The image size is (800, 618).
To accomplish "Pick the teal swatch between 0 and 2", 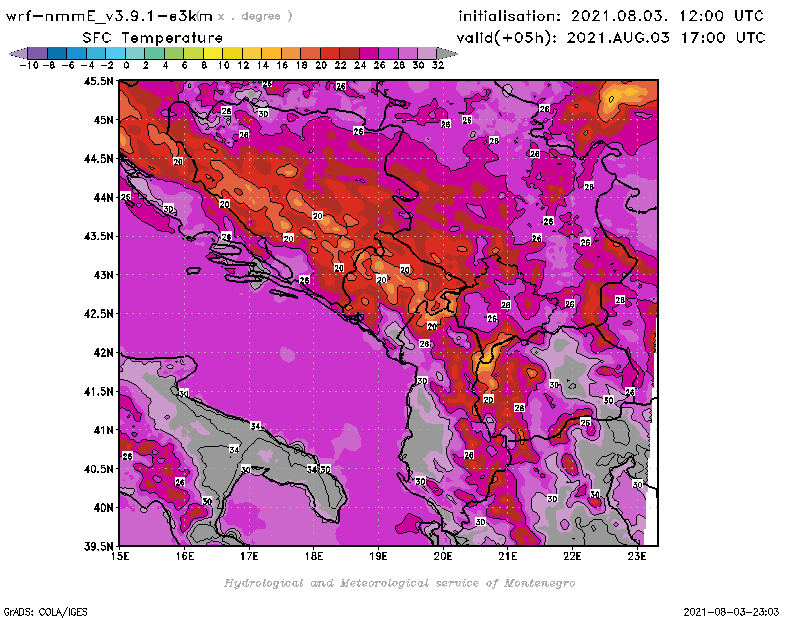I will (135, 53).
